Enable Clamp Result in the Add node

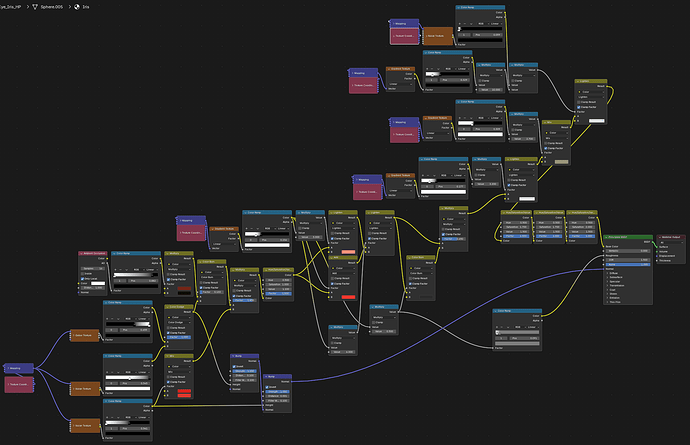pos(332,278)
